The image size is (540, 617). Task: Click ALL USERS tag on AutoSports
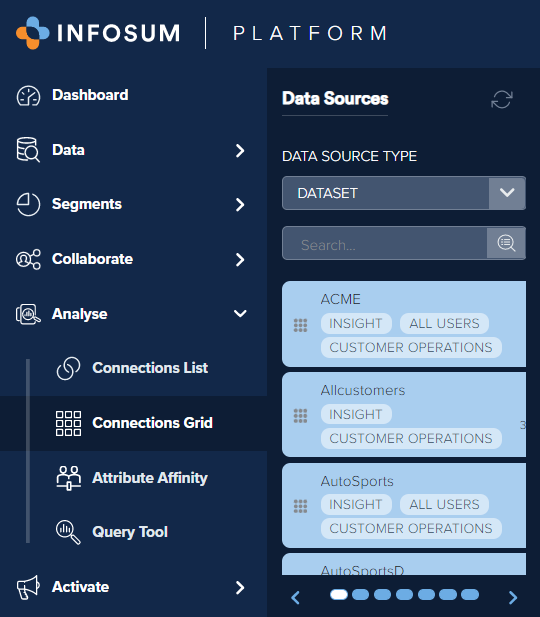coord(444,504)
